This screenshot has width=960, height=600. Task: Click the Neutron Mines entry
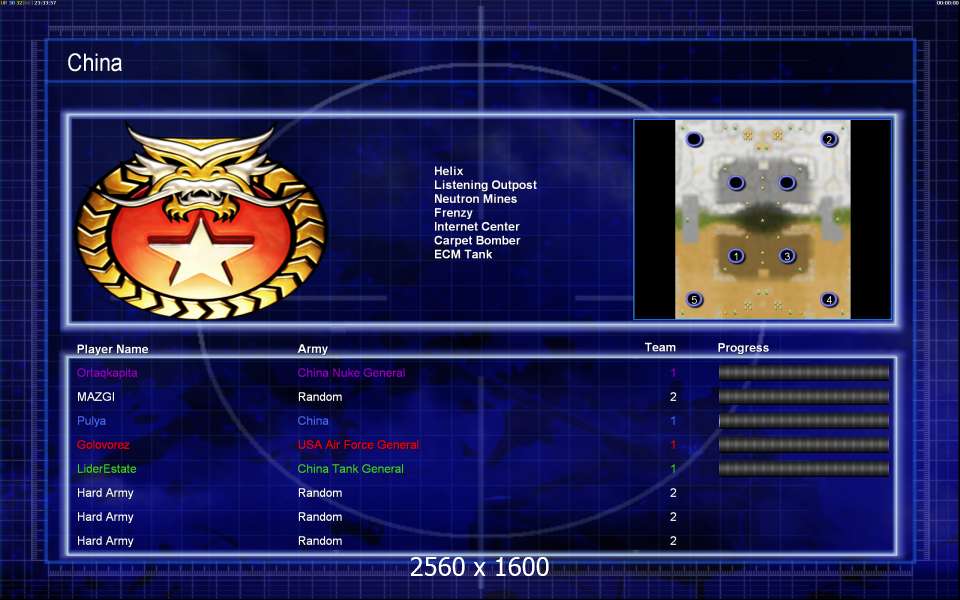coord(475,199)
